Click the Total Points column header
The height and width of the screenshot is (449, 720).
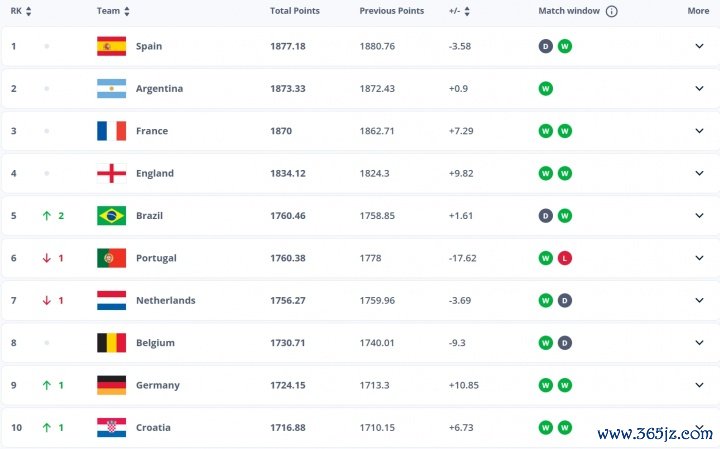[x=294, y=11]
